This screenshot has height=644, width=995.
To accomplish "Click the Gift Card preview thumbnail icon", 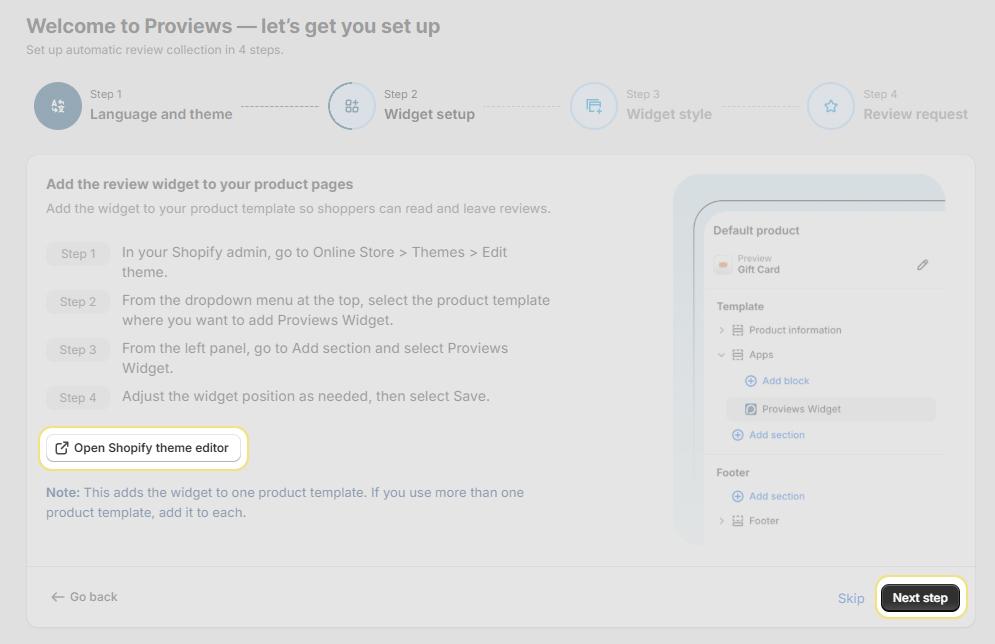I will point(723,265).
